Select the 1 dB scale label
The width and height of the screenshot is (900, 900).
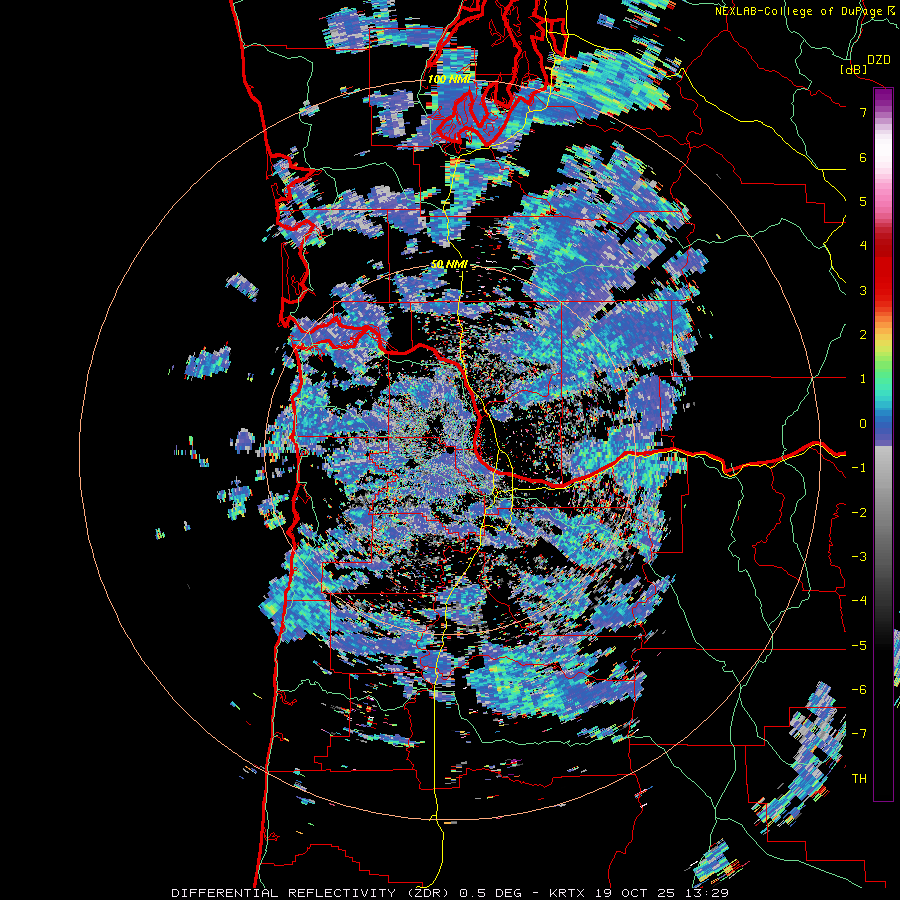(863, 379)
